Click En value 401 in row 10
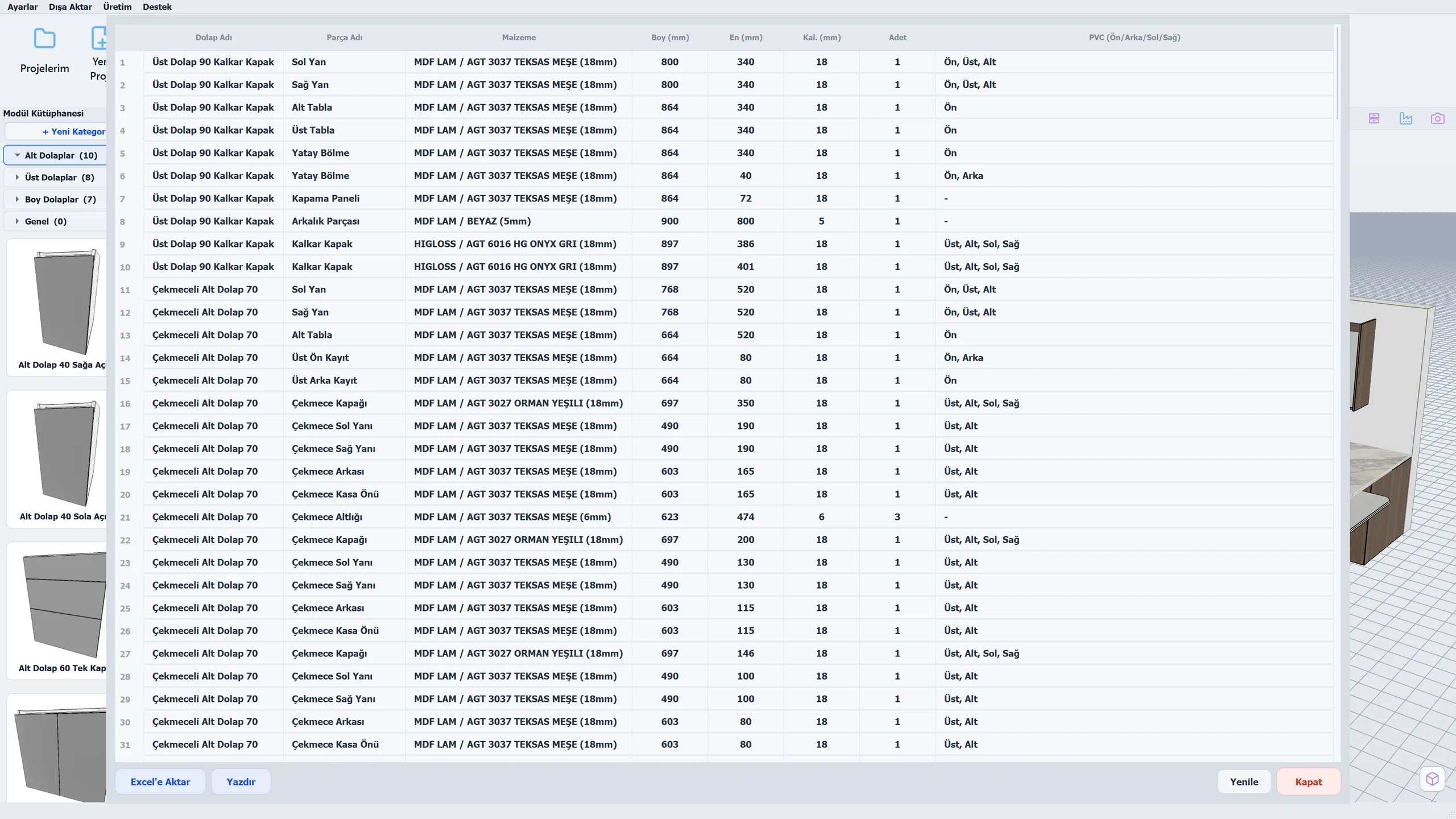 click(746, 267)
